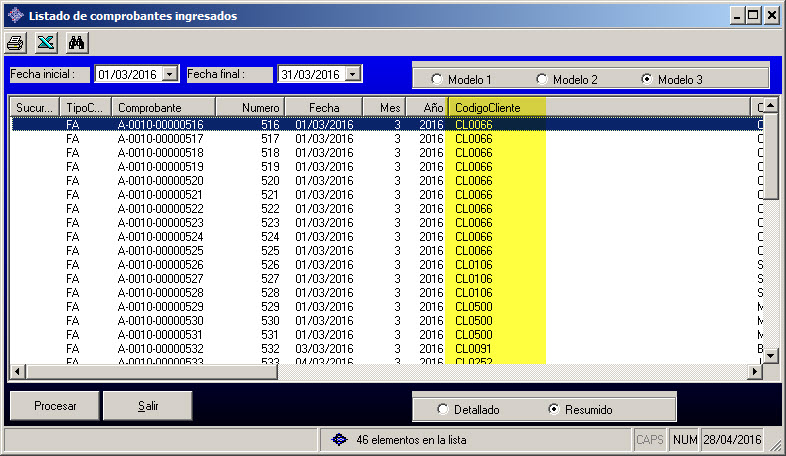786x456 pixels.
Task: Click the Excel export icon
Action: coord(45,43)
